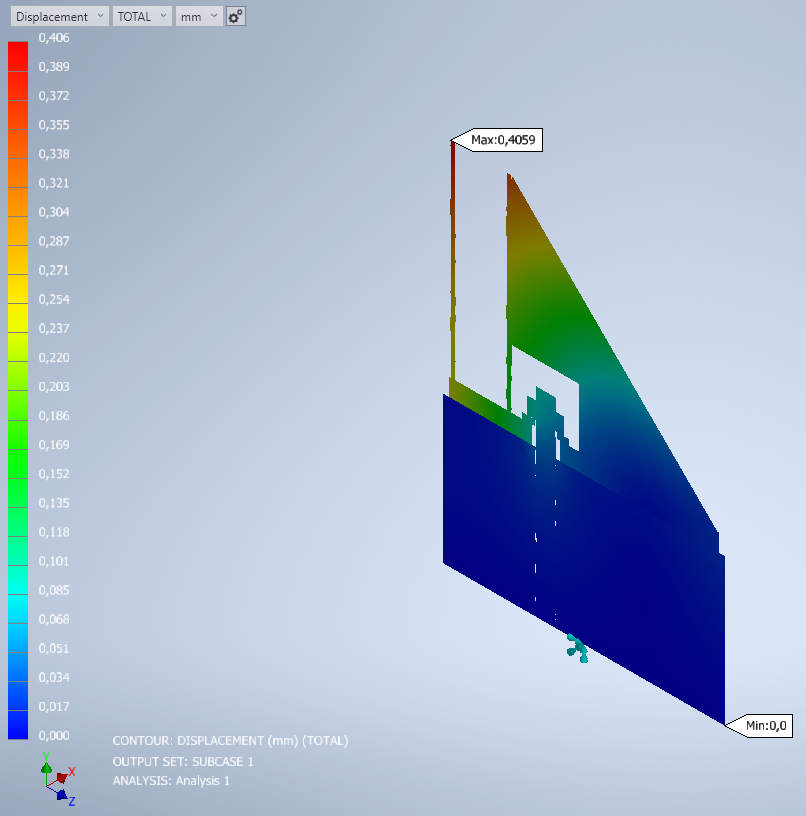Click the OUTPUT SET: SUBCASE 1 label

click(185, 761)
